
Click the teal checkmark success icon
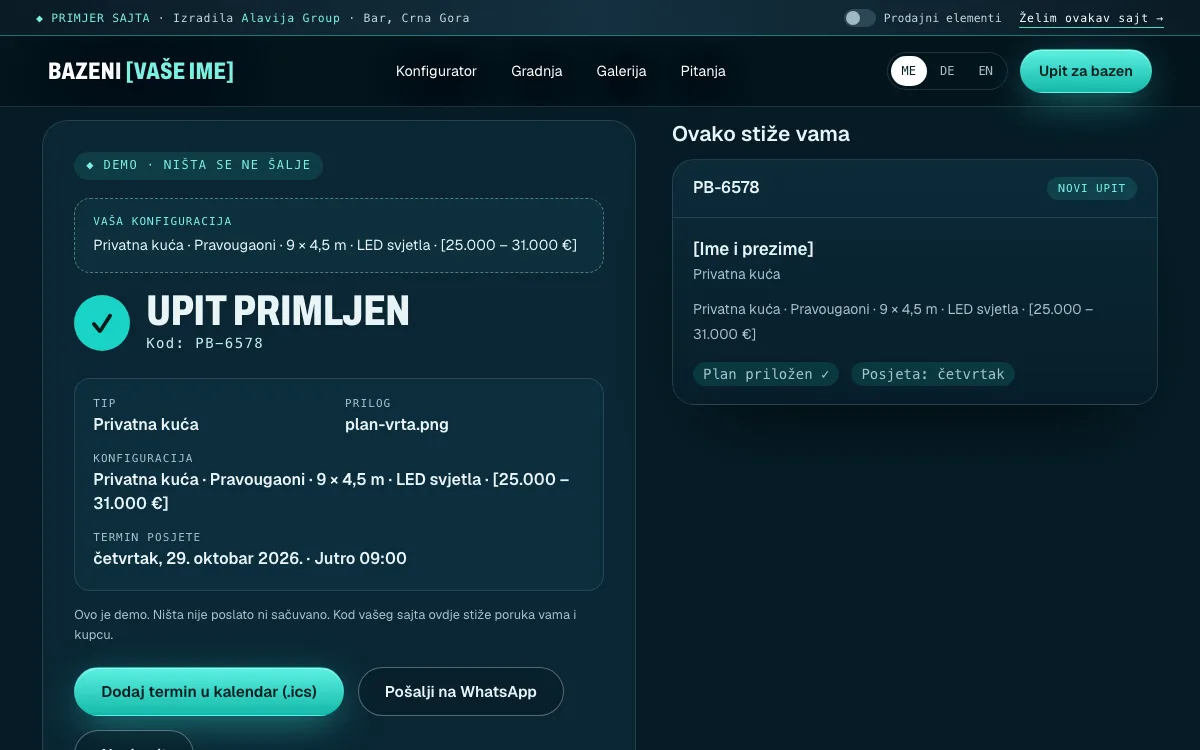point(102,323)
